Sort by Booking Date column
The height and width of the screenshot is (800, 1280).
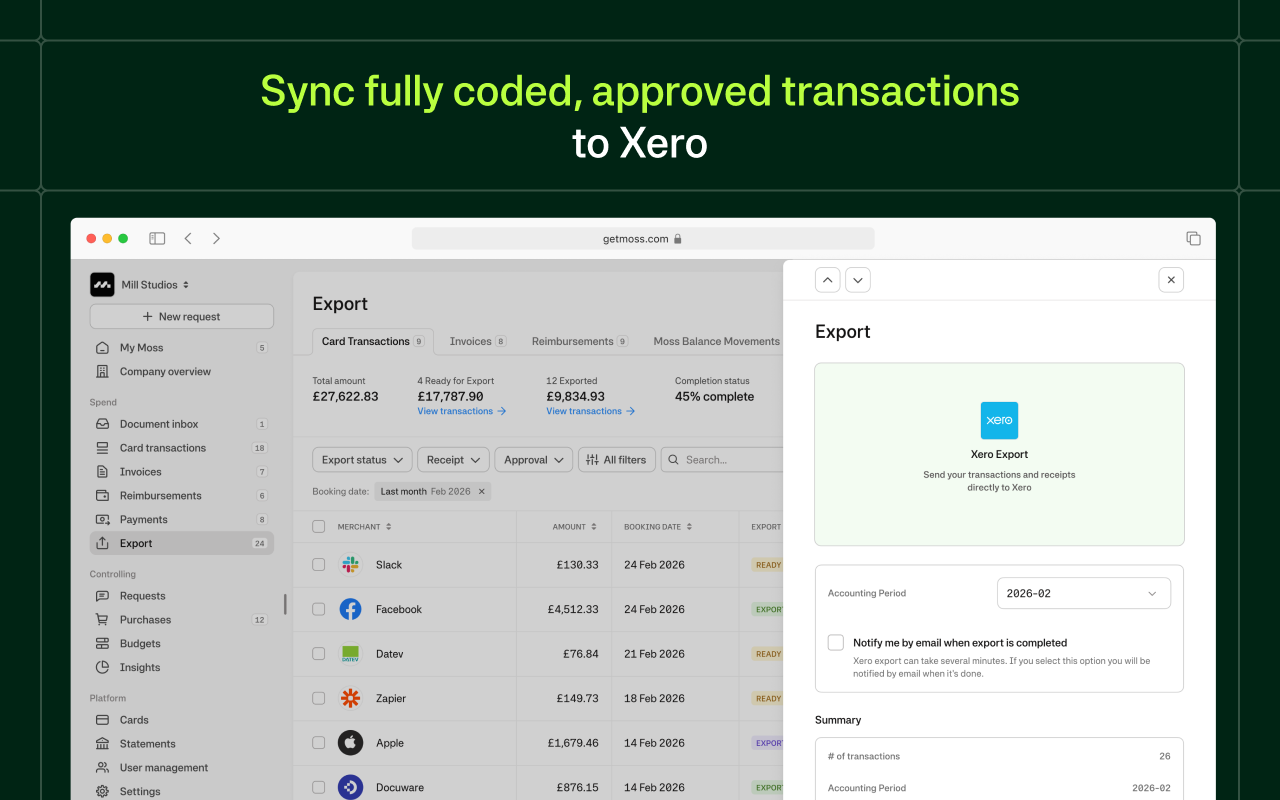tap(658, 527)
